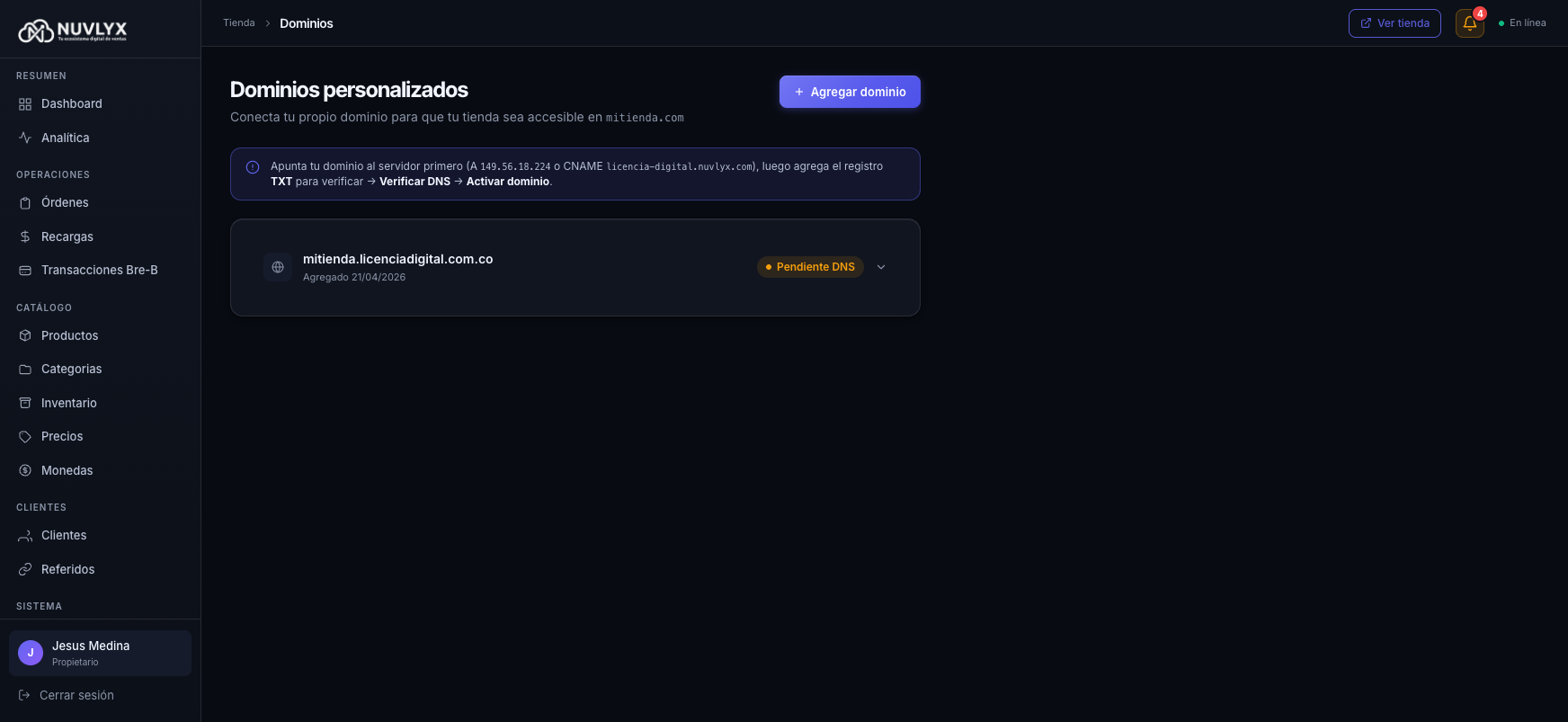Click the NUVLYX logo
The height and width of the screenshot is (722, 1568).
(x=72, y=30)
